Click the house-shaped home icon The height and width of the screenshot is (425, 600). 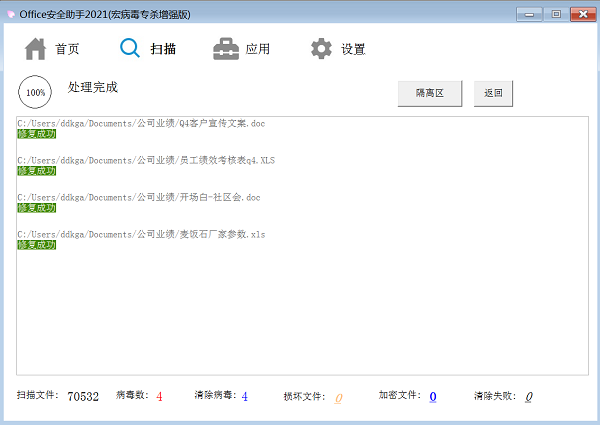click(x=35, y=49)
